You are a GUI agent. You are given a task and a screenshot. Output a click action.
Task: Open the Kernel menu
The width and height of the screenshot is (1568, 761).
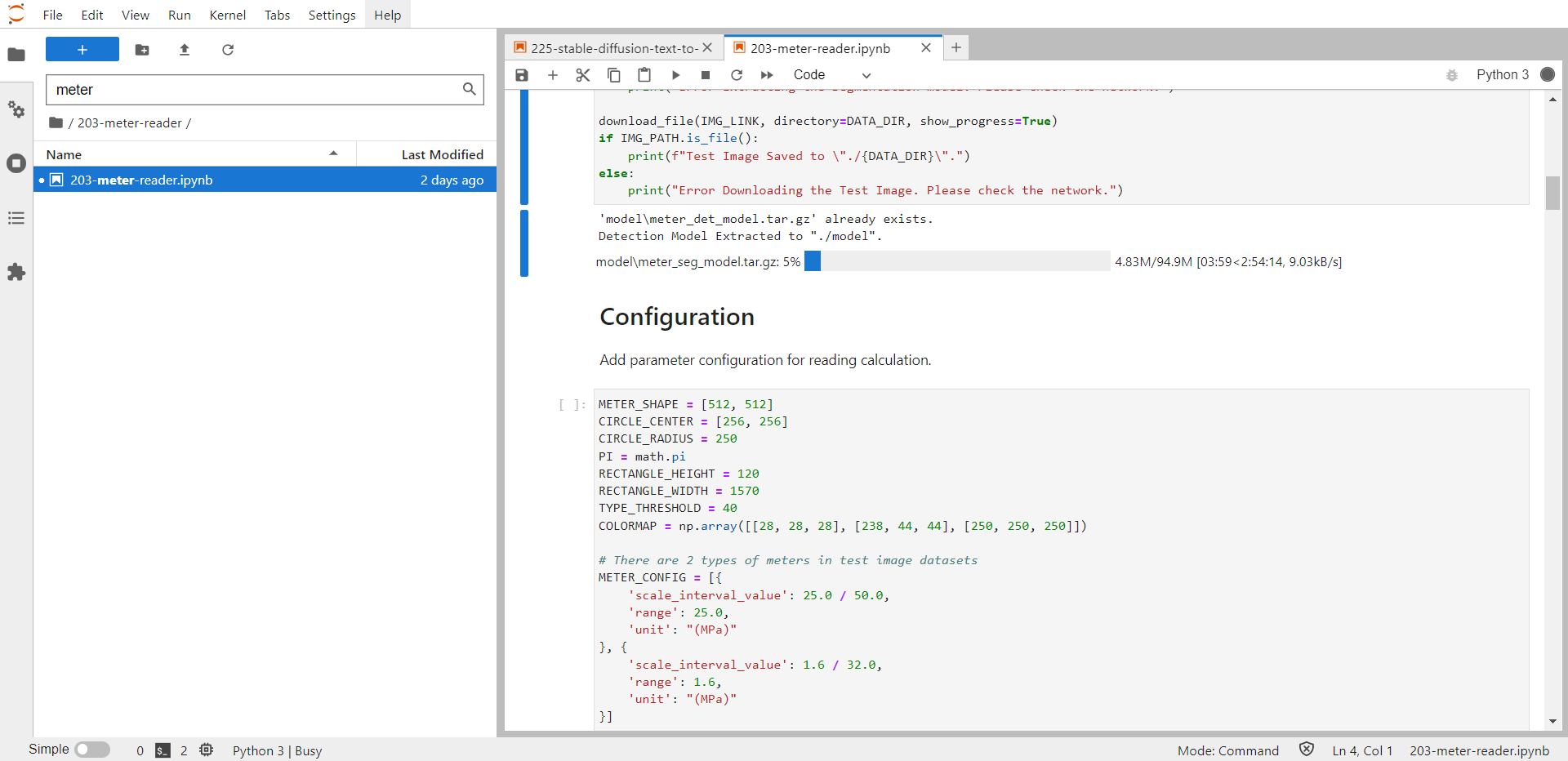coord(227,14)
